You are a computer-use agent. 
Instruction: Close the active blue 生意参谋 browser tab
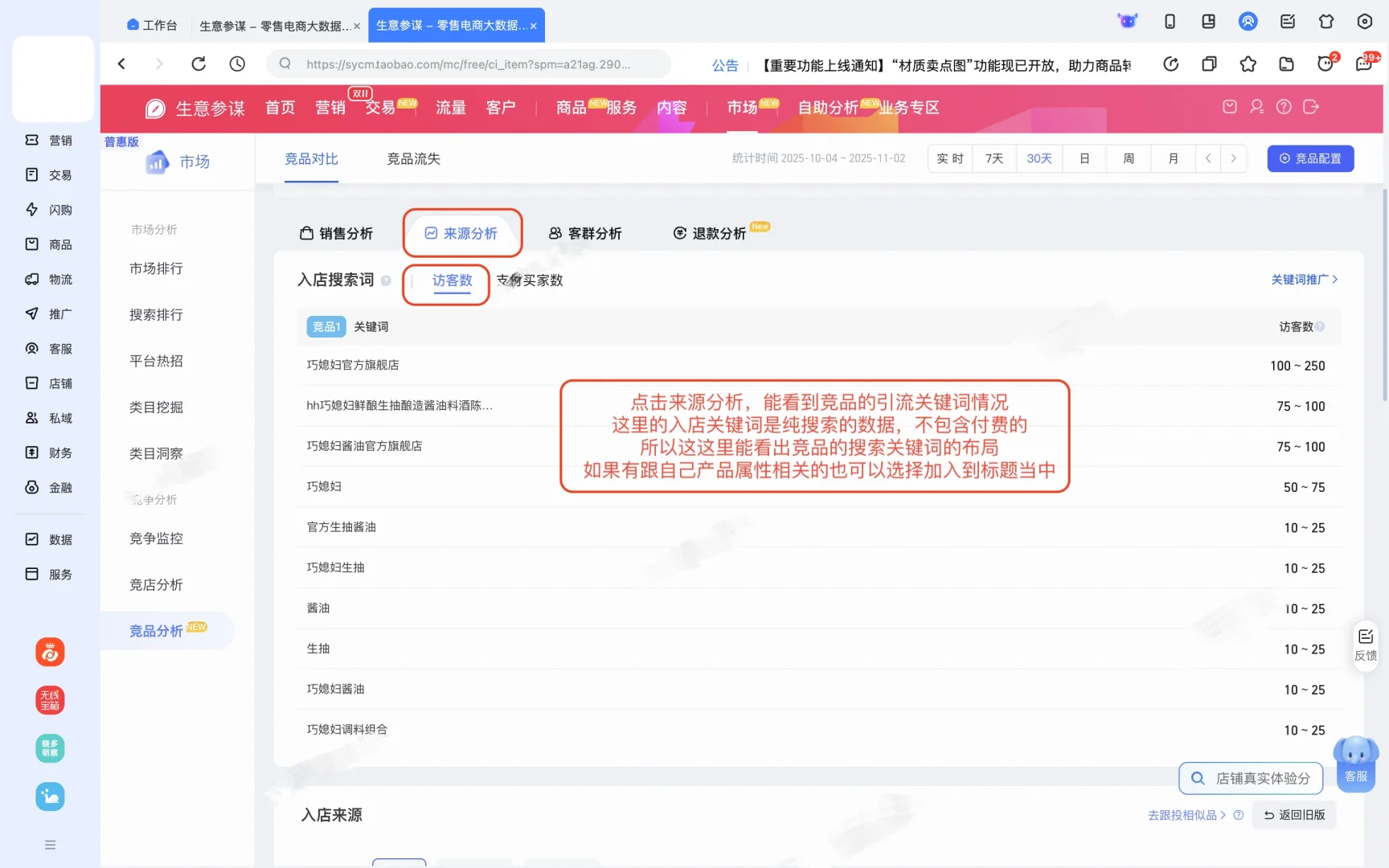pyautogui.click(x=533, y=26)
